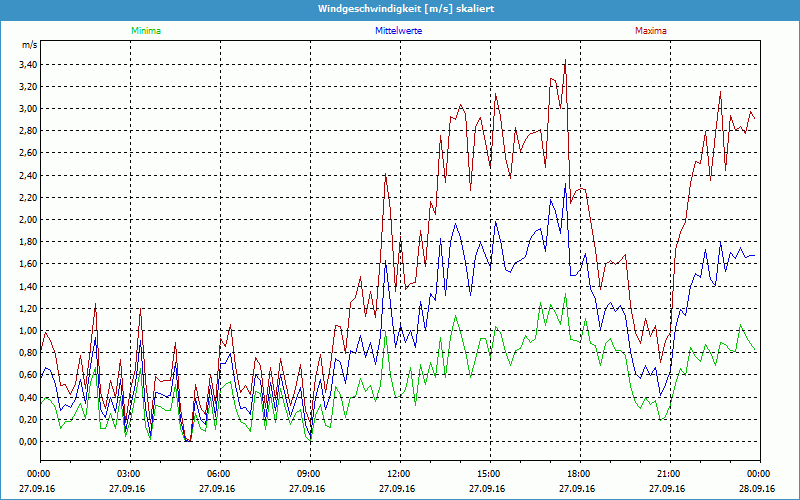The width and height of the screenshot is (800, 500).
Task: Click the 06:00 time axis label
Action: tap(219, 474)
